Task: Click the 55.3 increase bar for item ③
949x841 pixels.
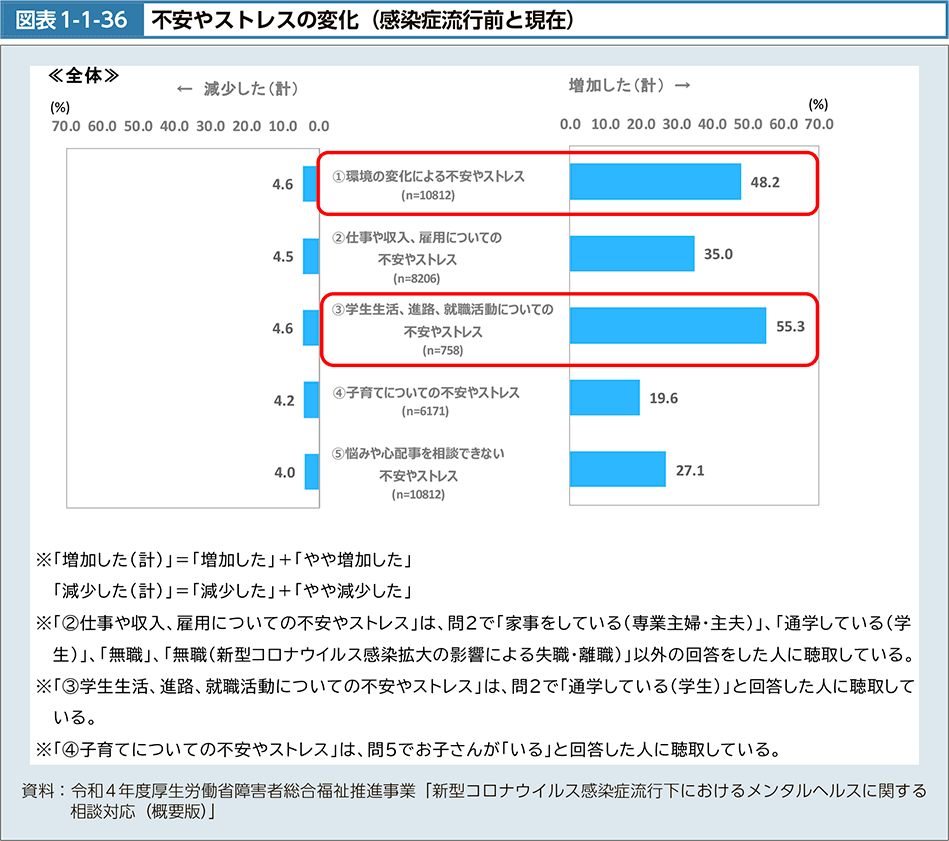Action: tap(667, 326)
